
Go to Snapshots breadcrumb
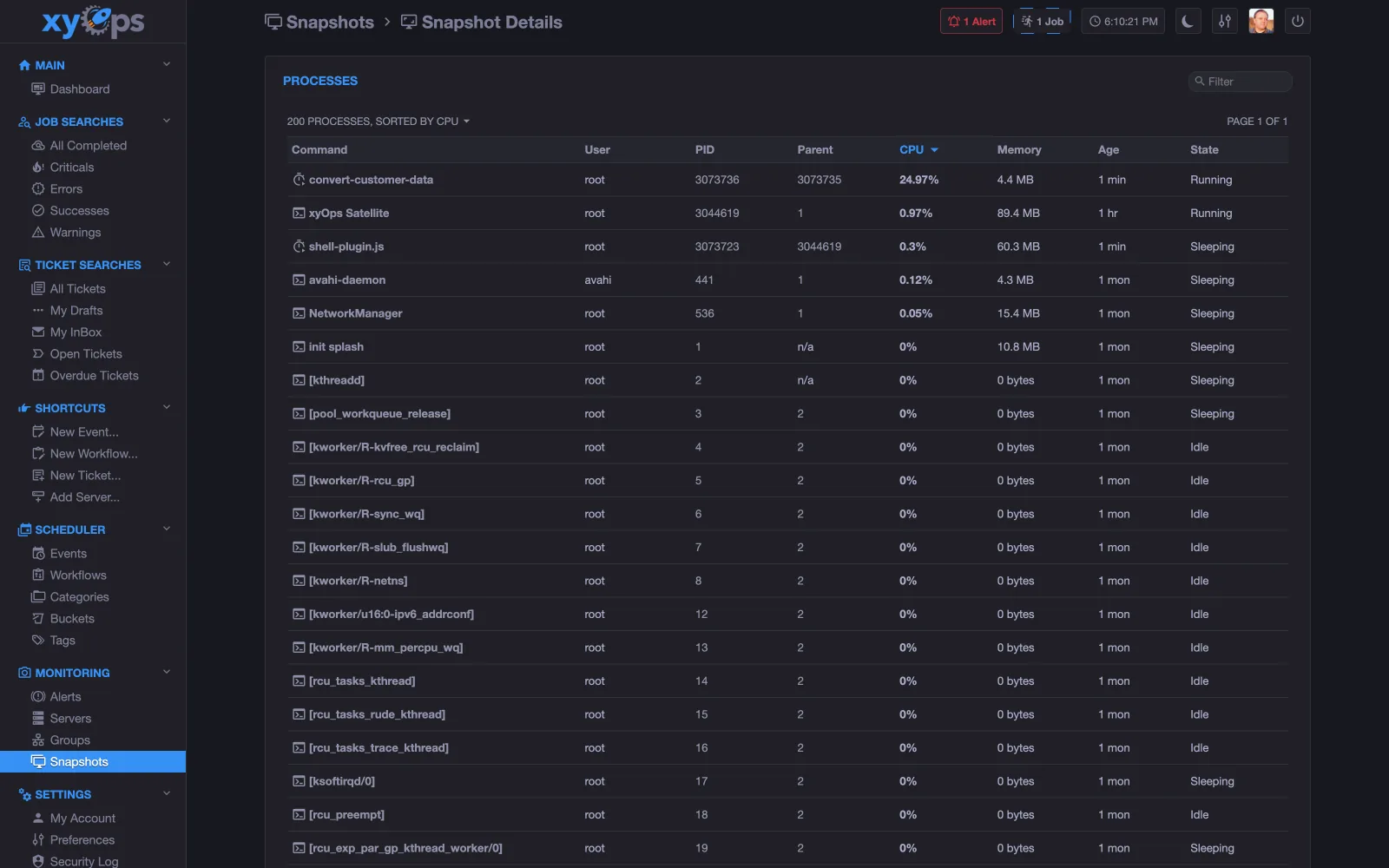pyautogui.click(x=319, y=23)
